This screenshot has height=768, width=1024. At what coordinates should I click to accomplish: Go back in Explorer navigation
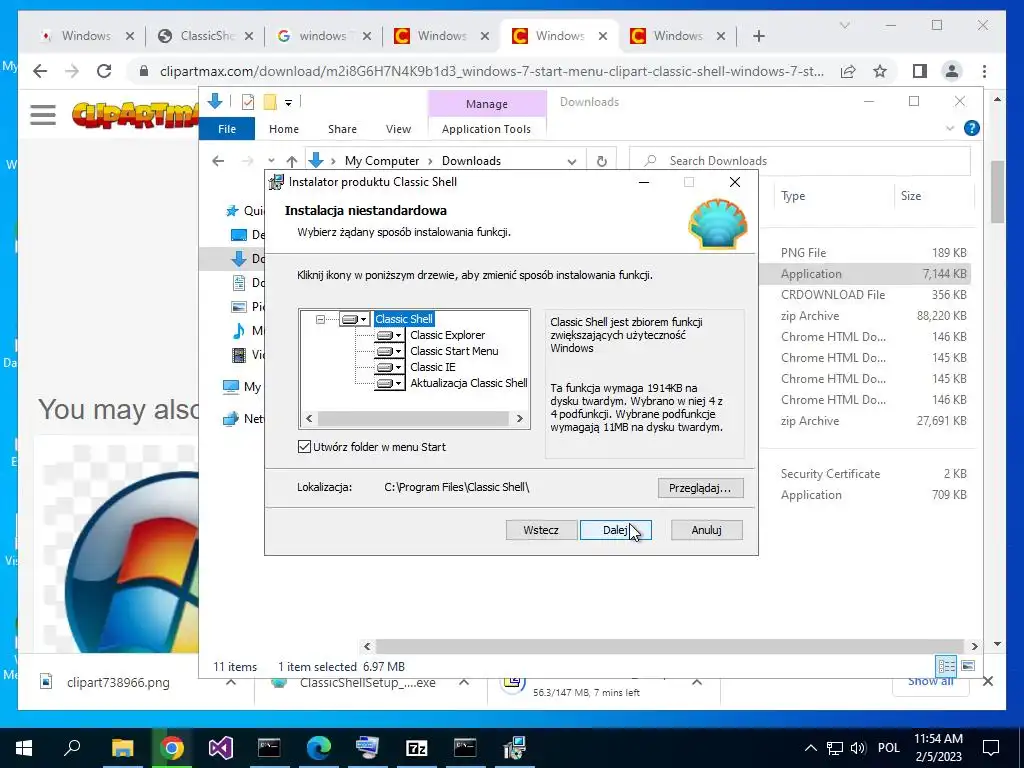(x=218, y=161)
